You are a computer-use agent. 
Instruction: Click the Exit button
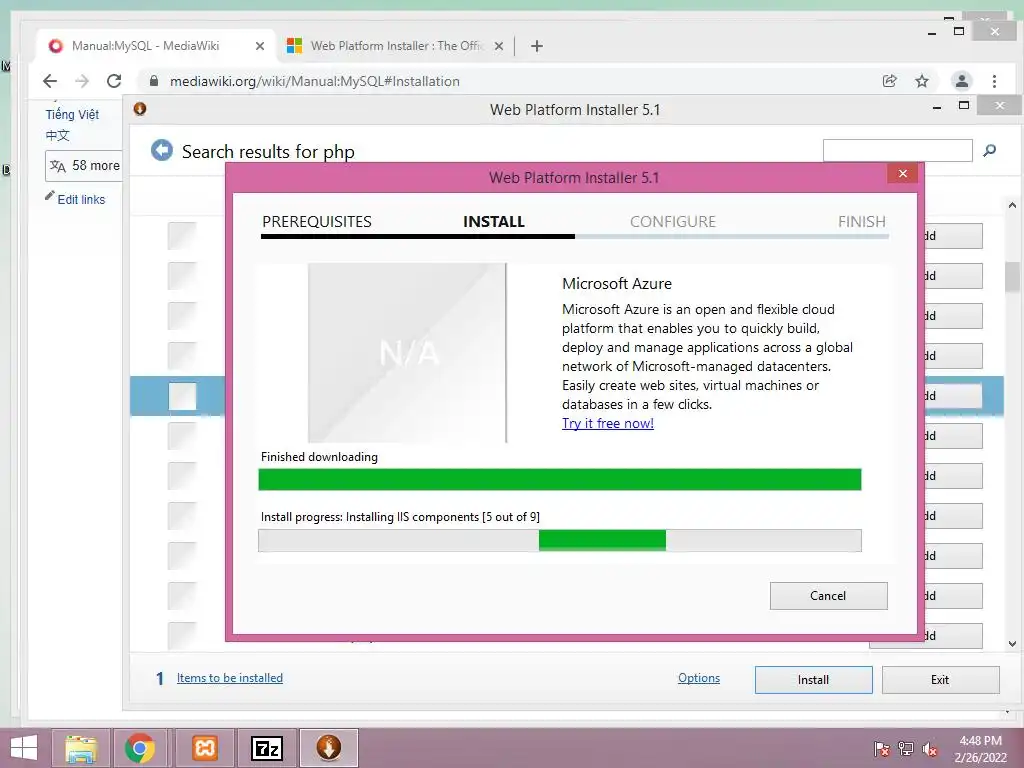(x=940, y=680)
